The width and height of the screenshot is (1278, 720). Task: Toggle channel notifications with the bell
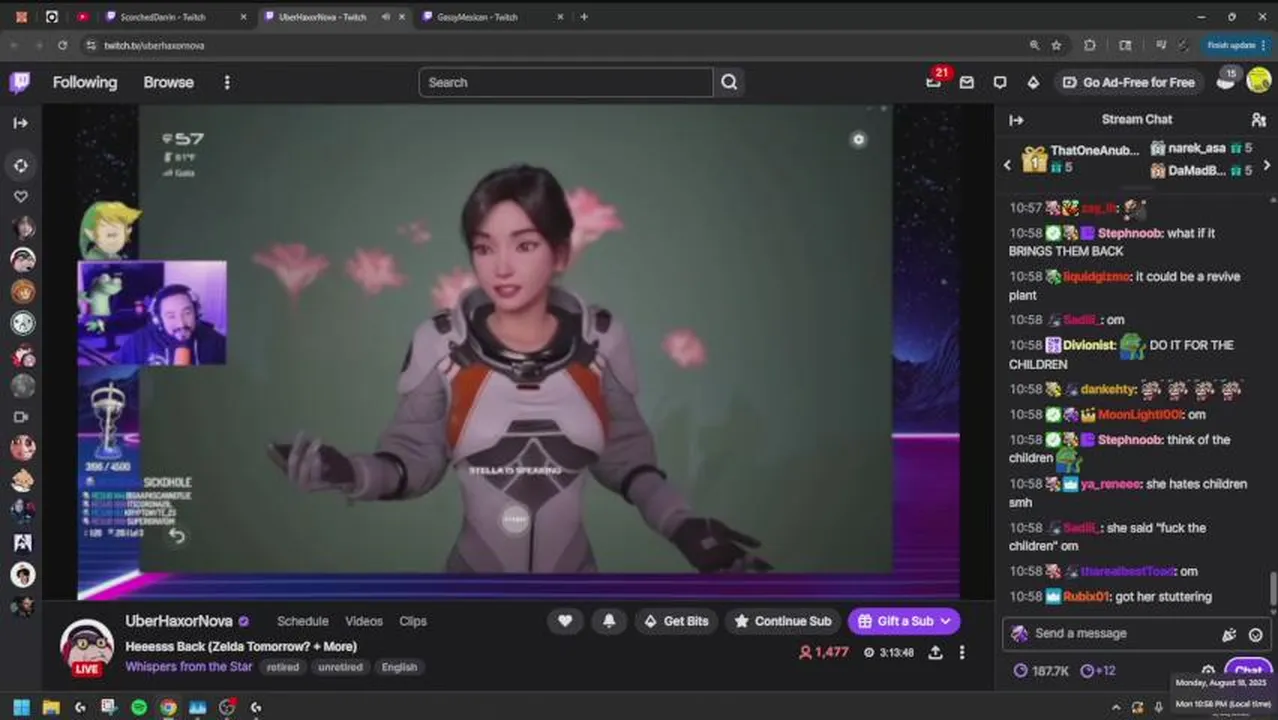point(609,621)
